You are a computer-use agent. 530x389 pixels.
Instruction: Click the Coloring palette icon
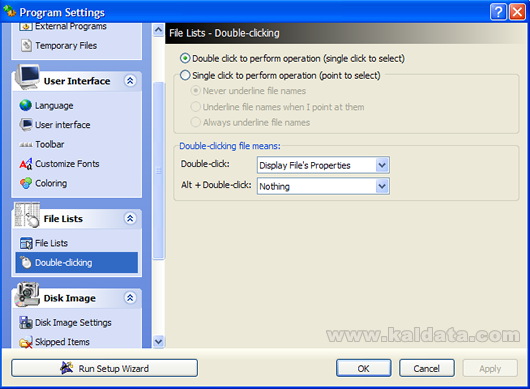(x=26, y=183)
